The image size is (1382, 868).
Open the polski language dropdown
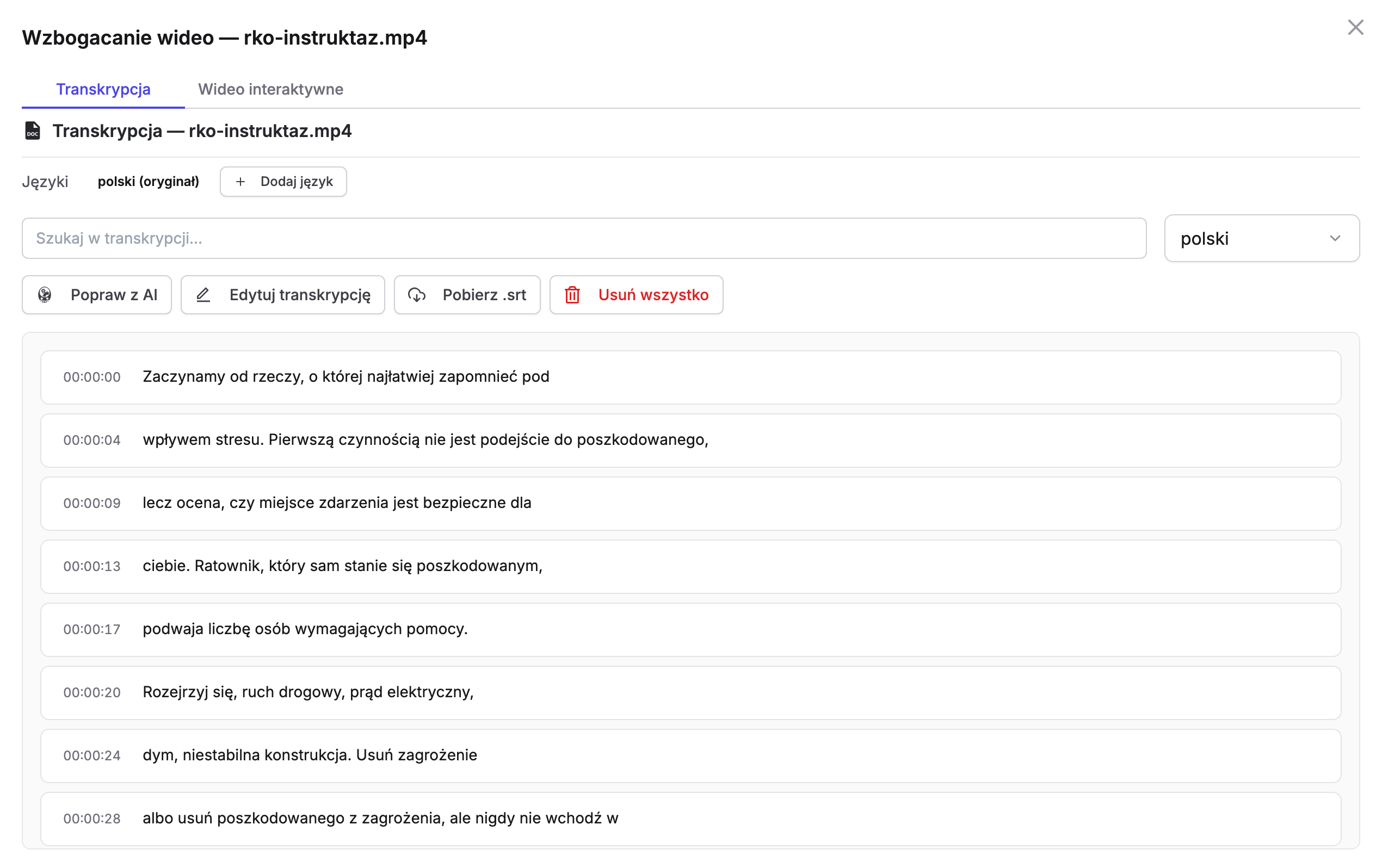click(x=1261, y=238)
